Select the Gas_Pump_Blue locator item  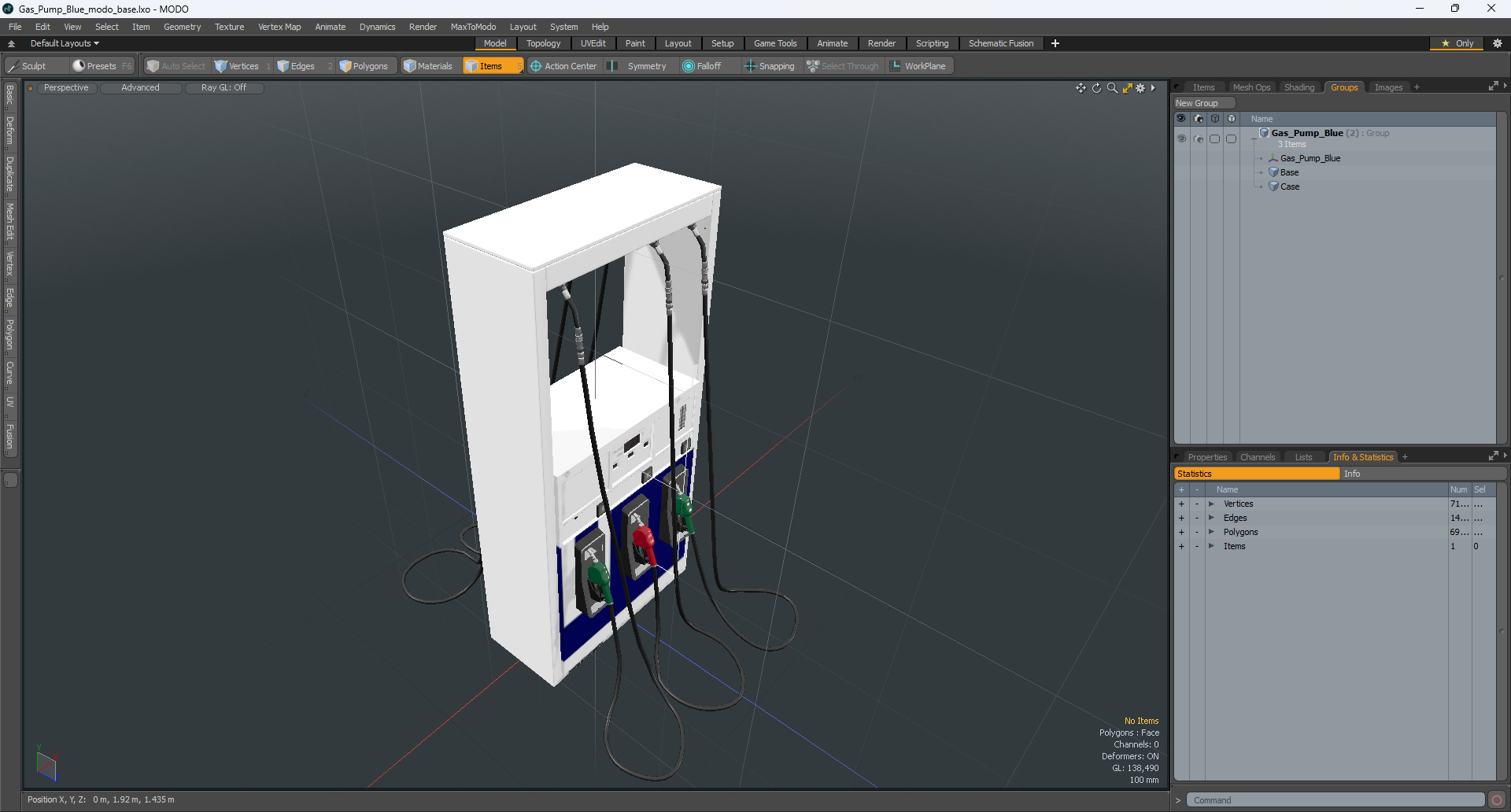pyautogui.click(x=1310, y=158)
